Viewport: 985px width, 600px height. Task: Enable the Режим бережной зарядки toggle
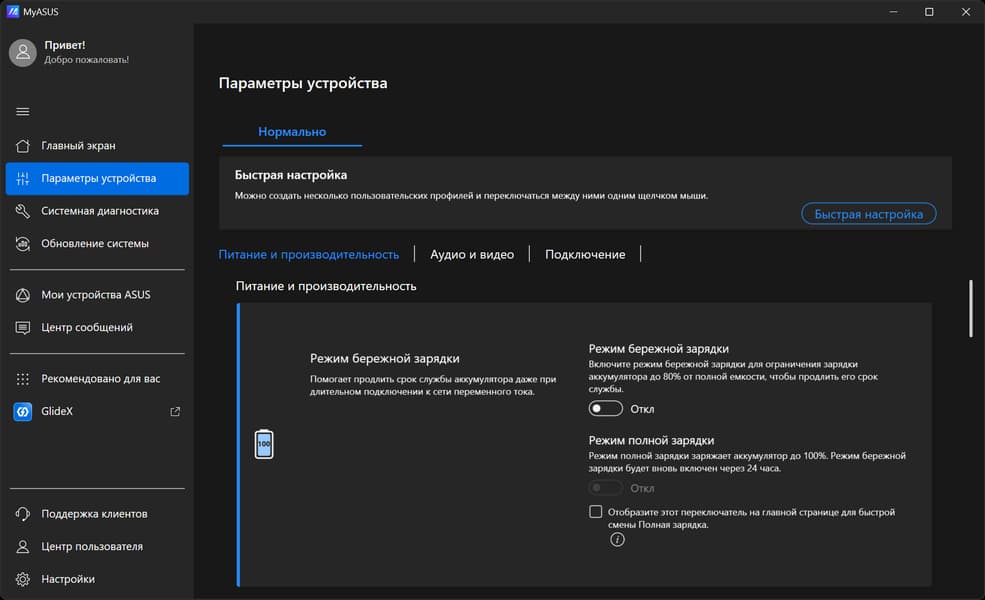[x=606, y=408]
